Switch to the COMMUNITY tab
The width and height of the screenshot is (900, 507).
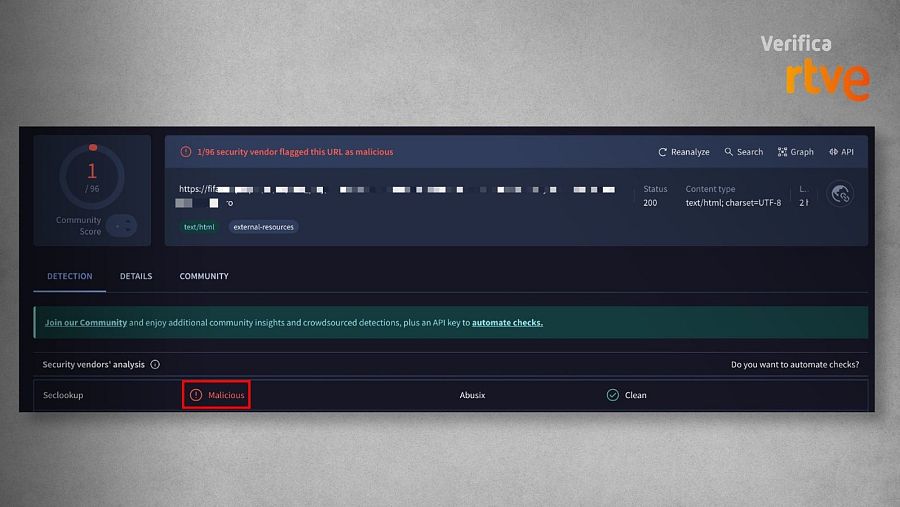point(204,276)
